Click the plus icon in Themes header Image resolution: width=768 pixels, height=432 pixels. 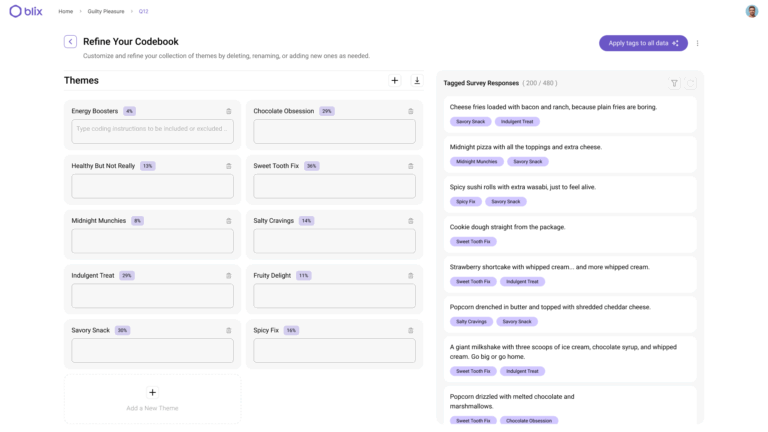click(394, 80)
